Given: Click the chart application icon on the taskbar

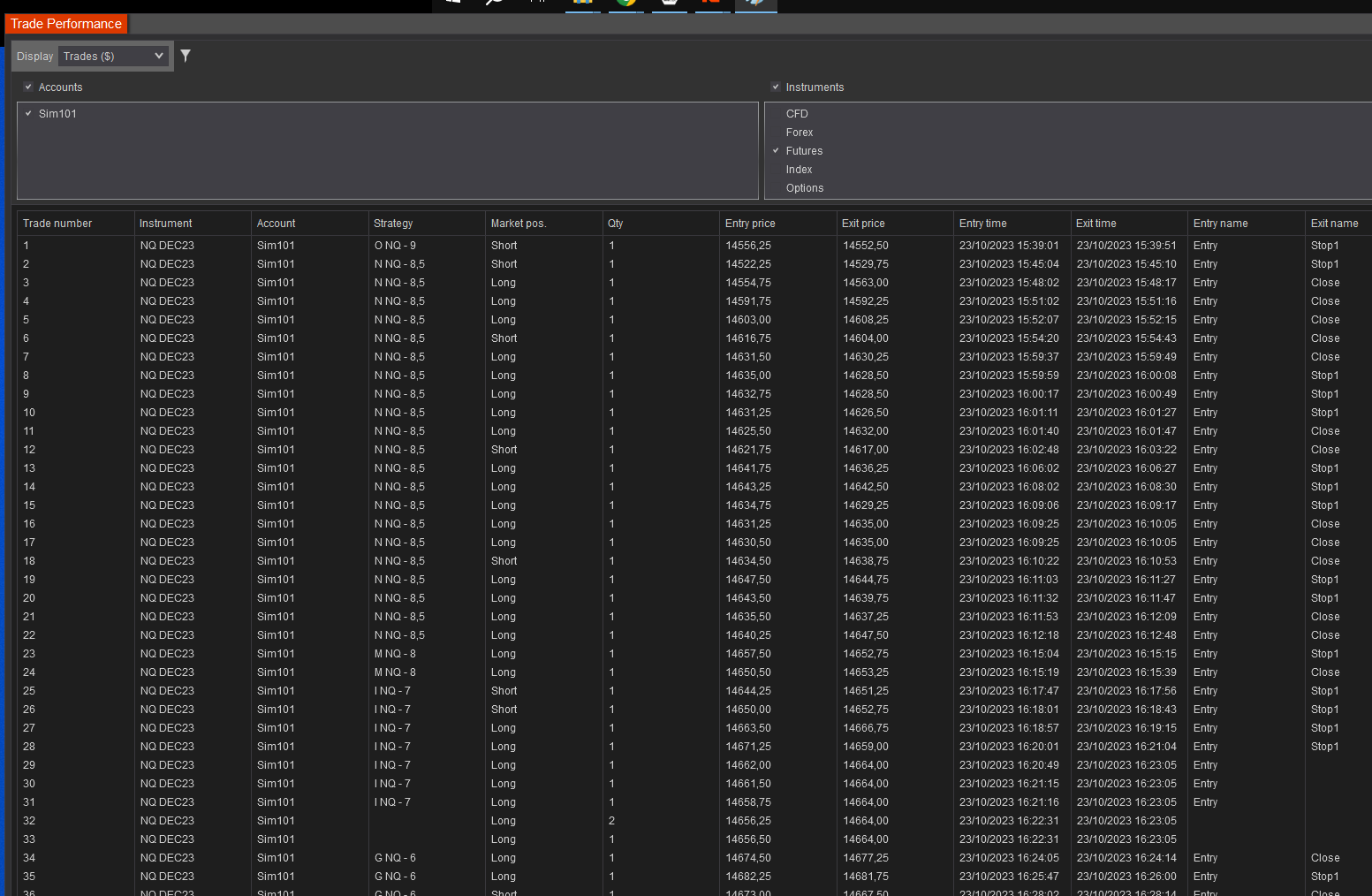Looking at the screenshot, I should click(582, 4).
